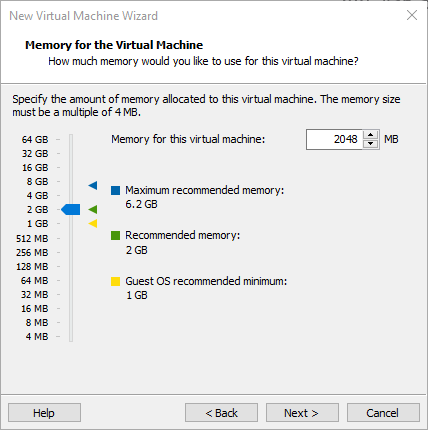Set slider to the 1 GB mark
The image size is (428, 430).
click(x=71, y=224)
